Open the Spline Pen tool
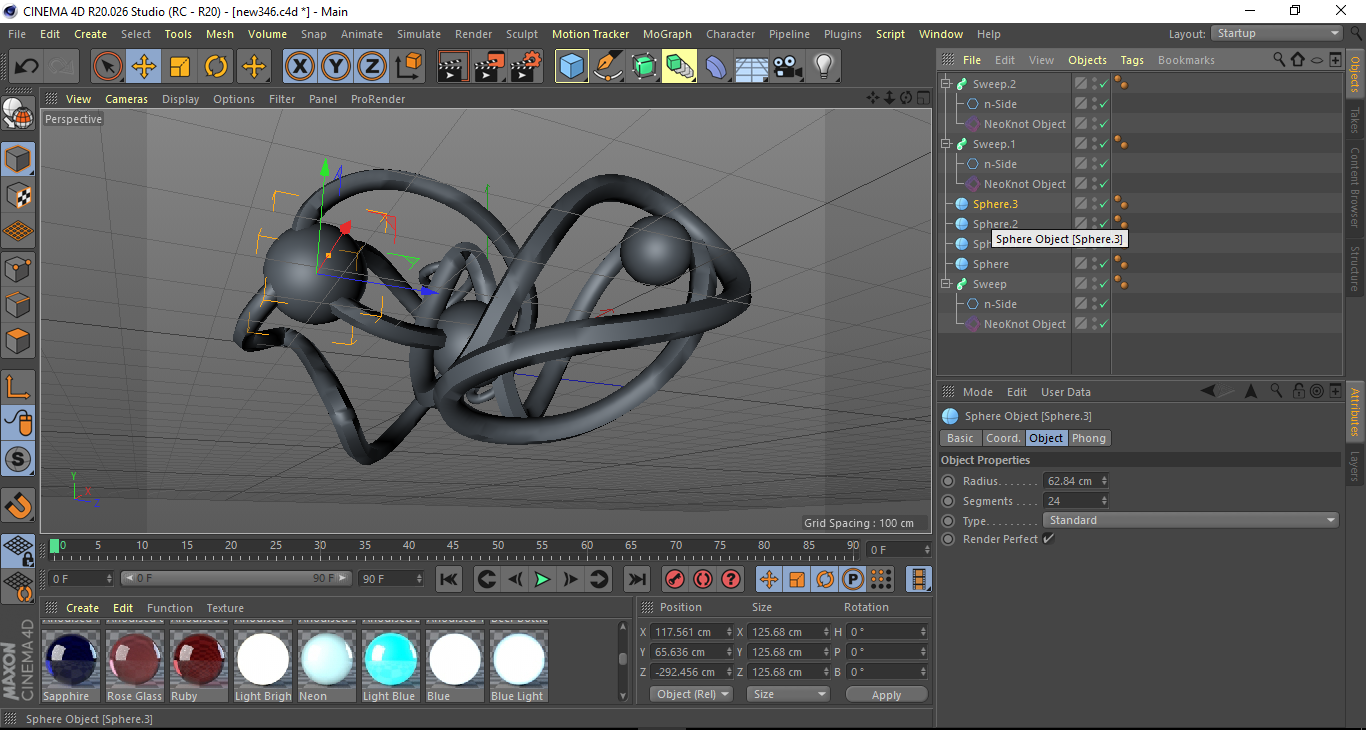This screenshot has width=1366, height=730. click(x=608, y=67)
